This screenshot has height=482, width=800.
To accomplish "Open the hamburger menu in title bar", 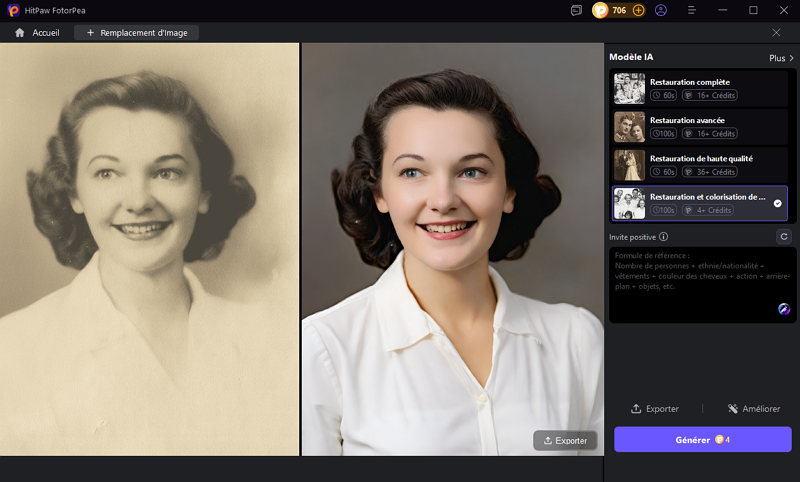I will tap(692, 10).
